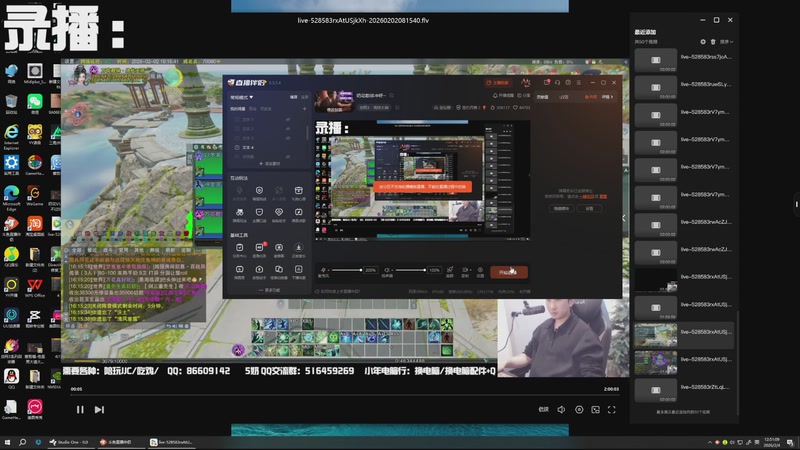Viewport: 800px width, 450px height.
Task: Adjust the speaker volume slider in 直播伴侣
Action: tap(411, 270)
